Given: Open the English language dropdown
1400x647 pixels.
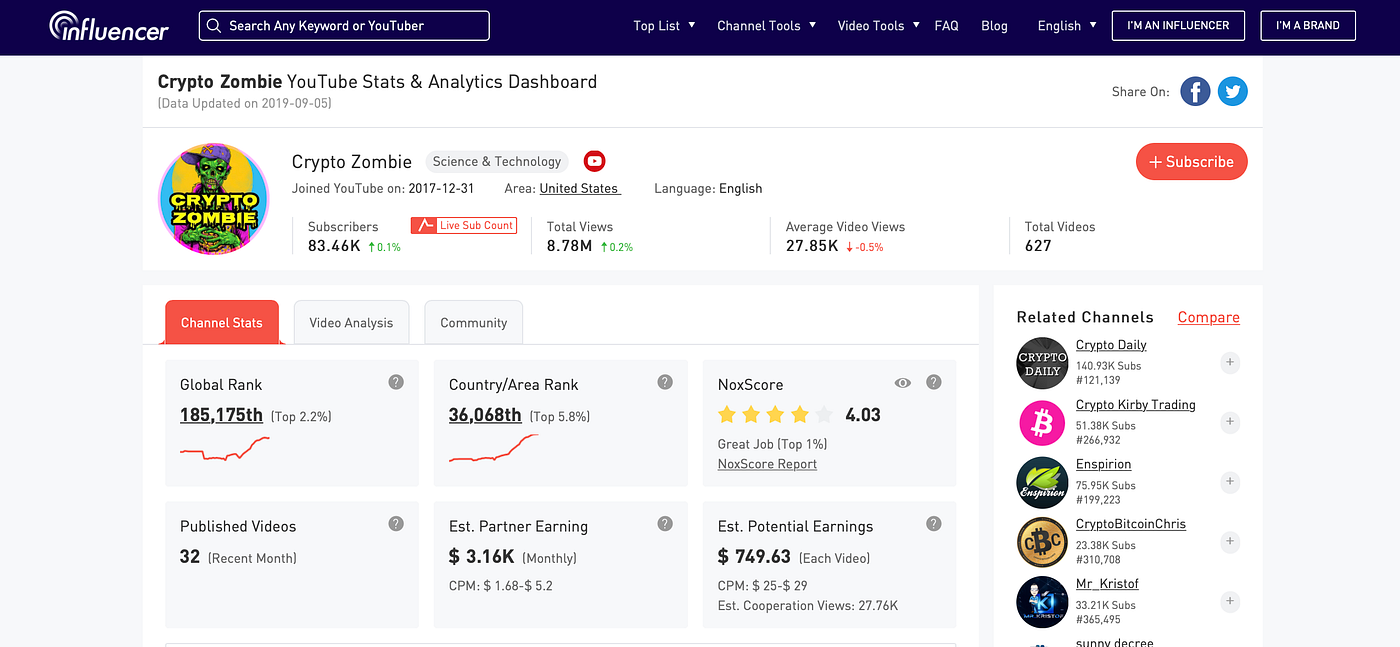Looking at the screenshot, I should point(1067,26).
